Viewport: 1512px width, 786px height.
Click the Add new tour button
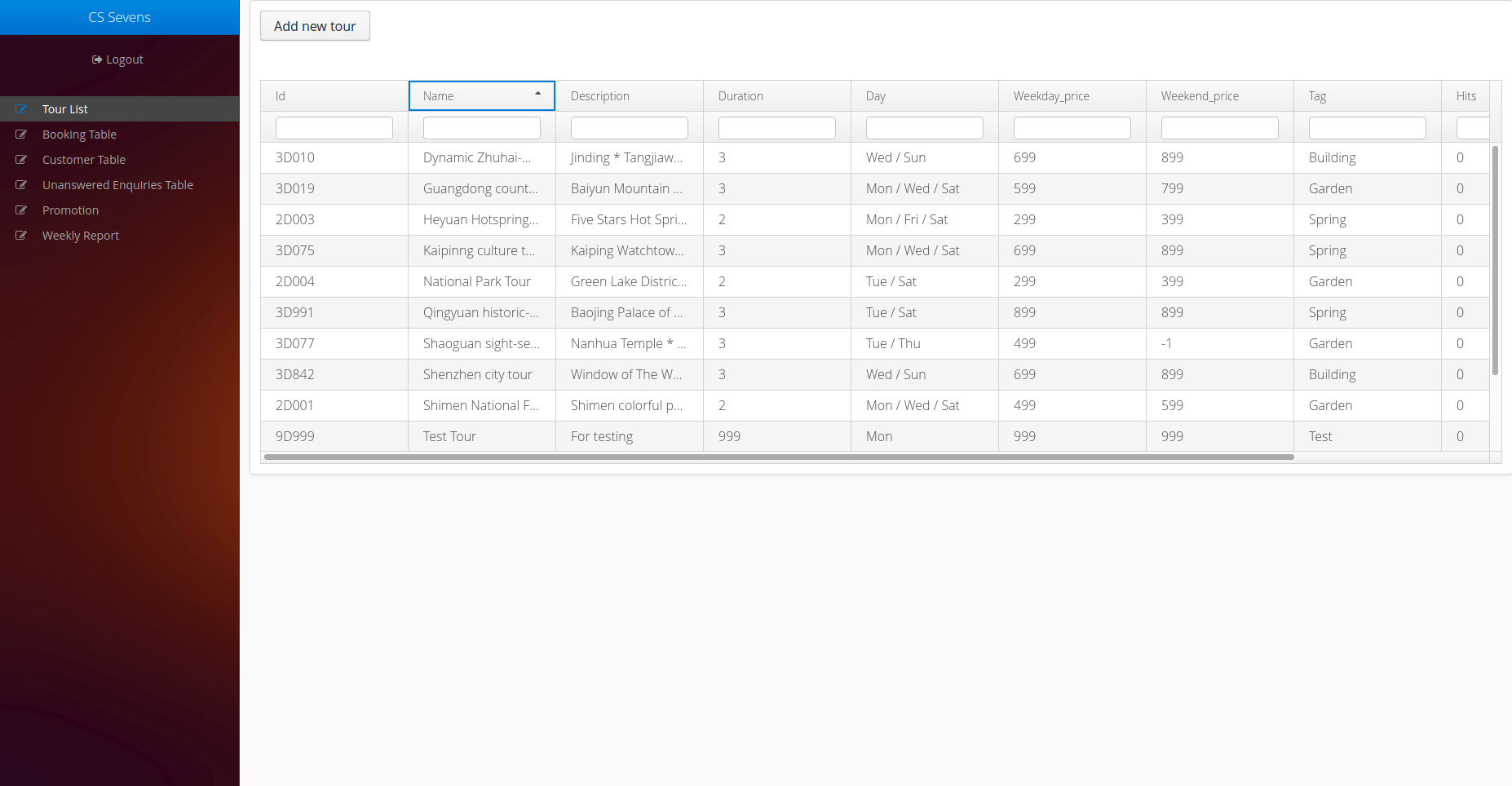[315, 26]
